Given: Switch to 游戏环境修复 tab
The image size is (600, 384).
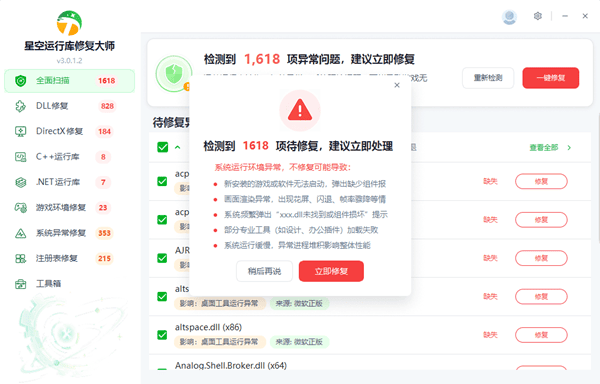Looking at the screenshot, I should pyautogui.click(x=69, y=208).
